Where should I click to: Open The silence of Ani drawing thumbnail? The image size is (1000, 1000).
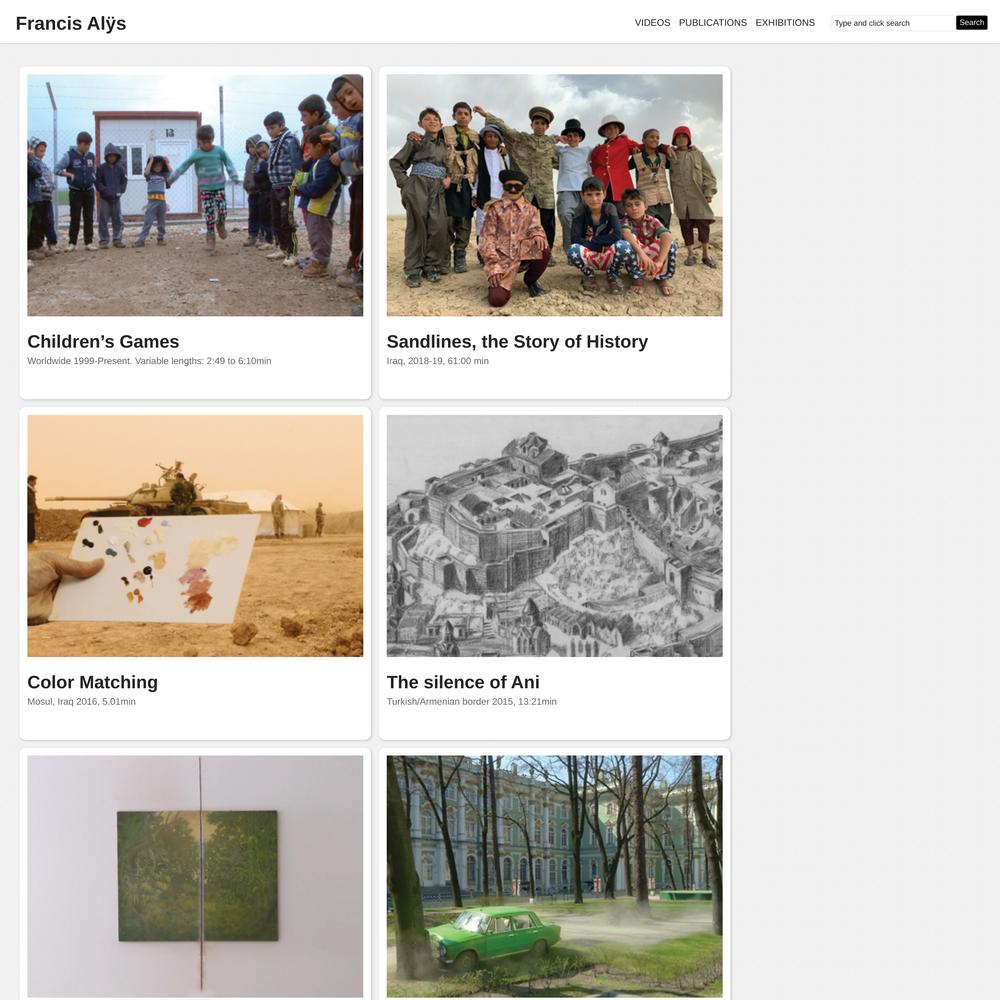[554, 536]
